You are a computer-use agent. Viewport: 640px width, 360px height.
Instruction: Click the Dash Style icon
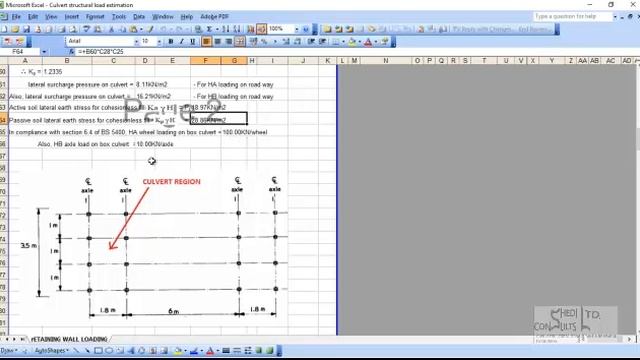coord(237,351)
